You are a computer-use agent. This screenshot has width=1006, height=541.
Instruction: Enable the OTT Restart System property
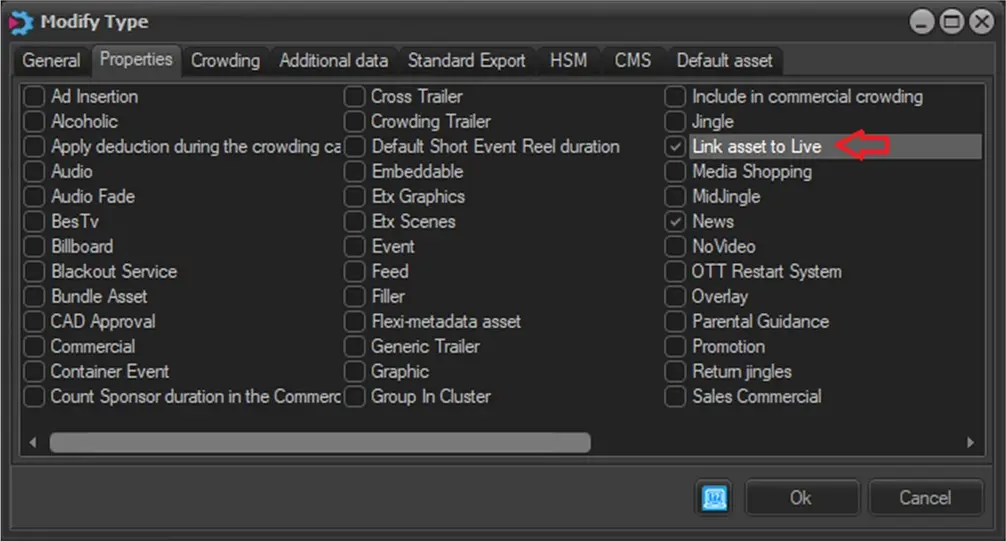[x=676, y=272]
